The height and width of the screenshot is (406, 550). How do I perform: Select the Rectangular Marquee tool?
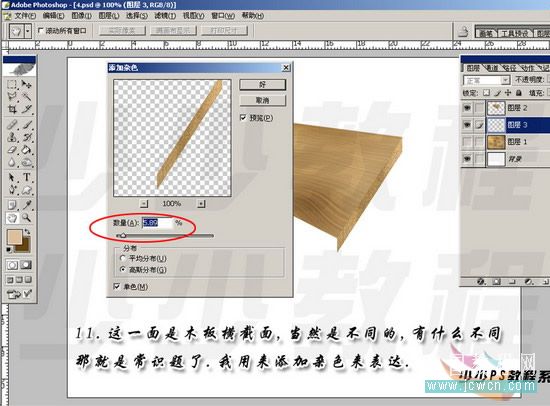[12, 85]
